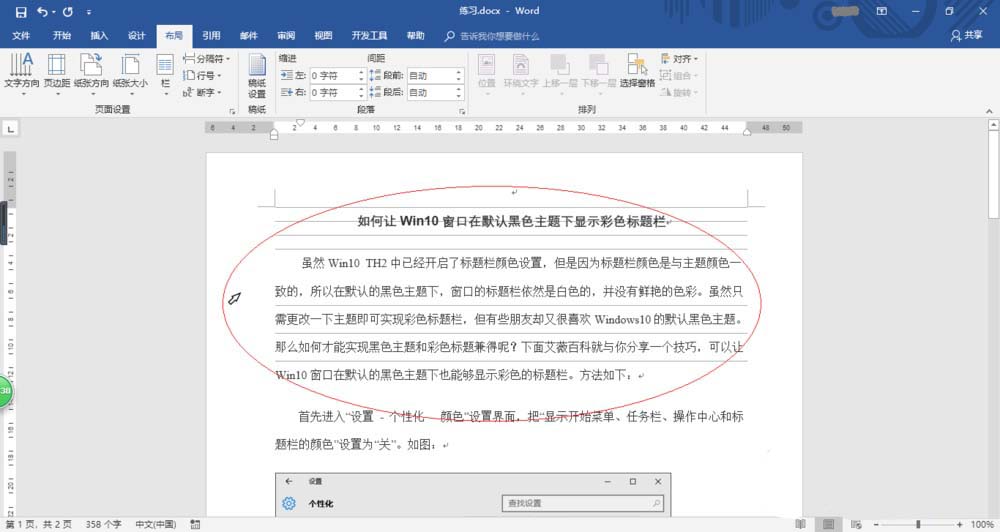The height and width of the screenshot is (532, 1000).
Task: Click the vertical scrollbar up arrow
Action: (994, 126)
